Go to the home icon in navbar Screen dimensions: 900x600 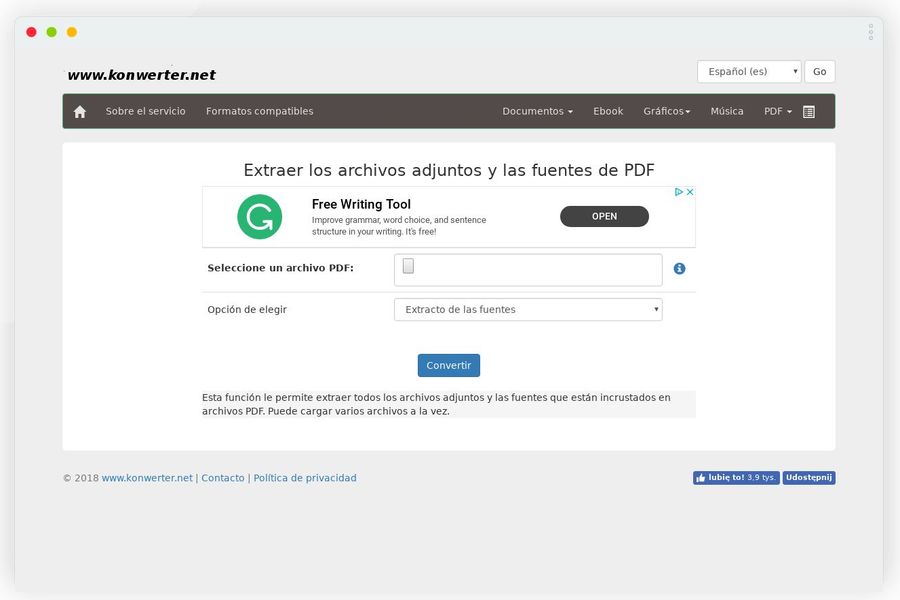coord(80,111)
